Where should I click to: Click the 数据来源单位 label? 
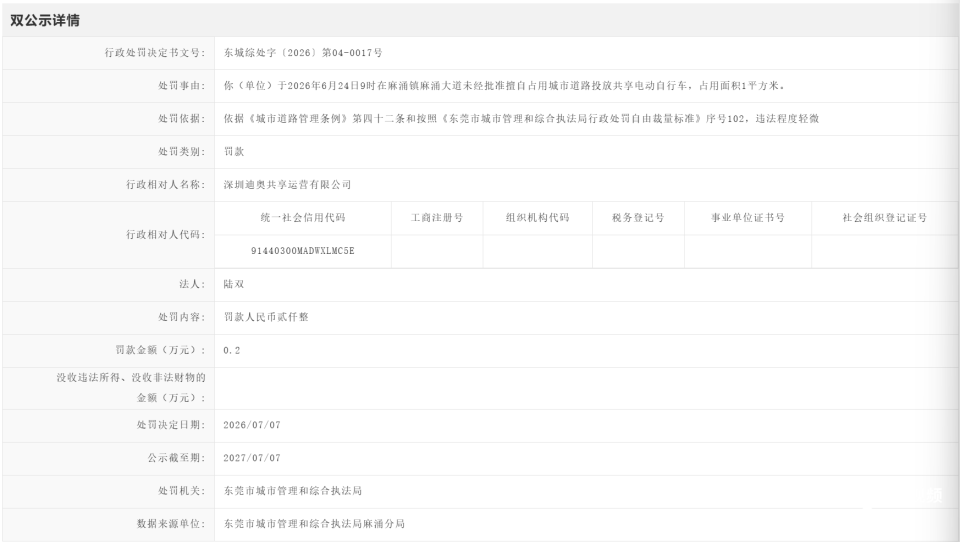pyautogui.click(x=171, y=524)
